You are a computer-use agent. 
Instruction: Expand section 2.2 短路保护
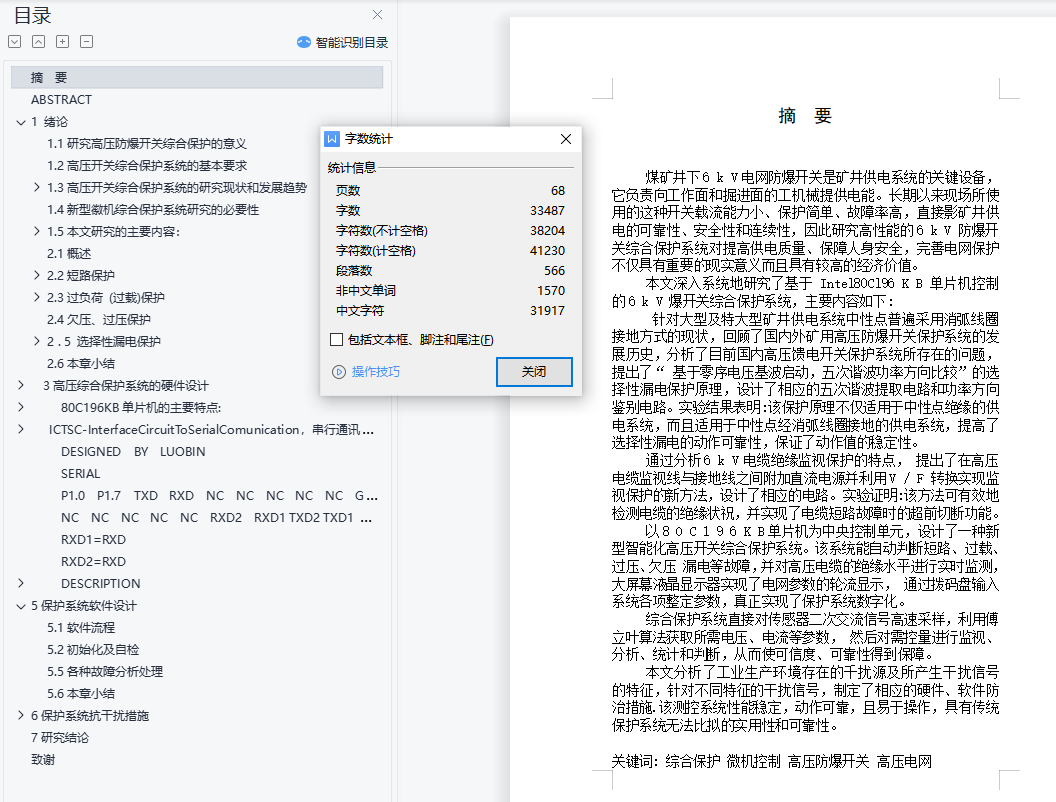pyautogui.click(x=37, y=275)
